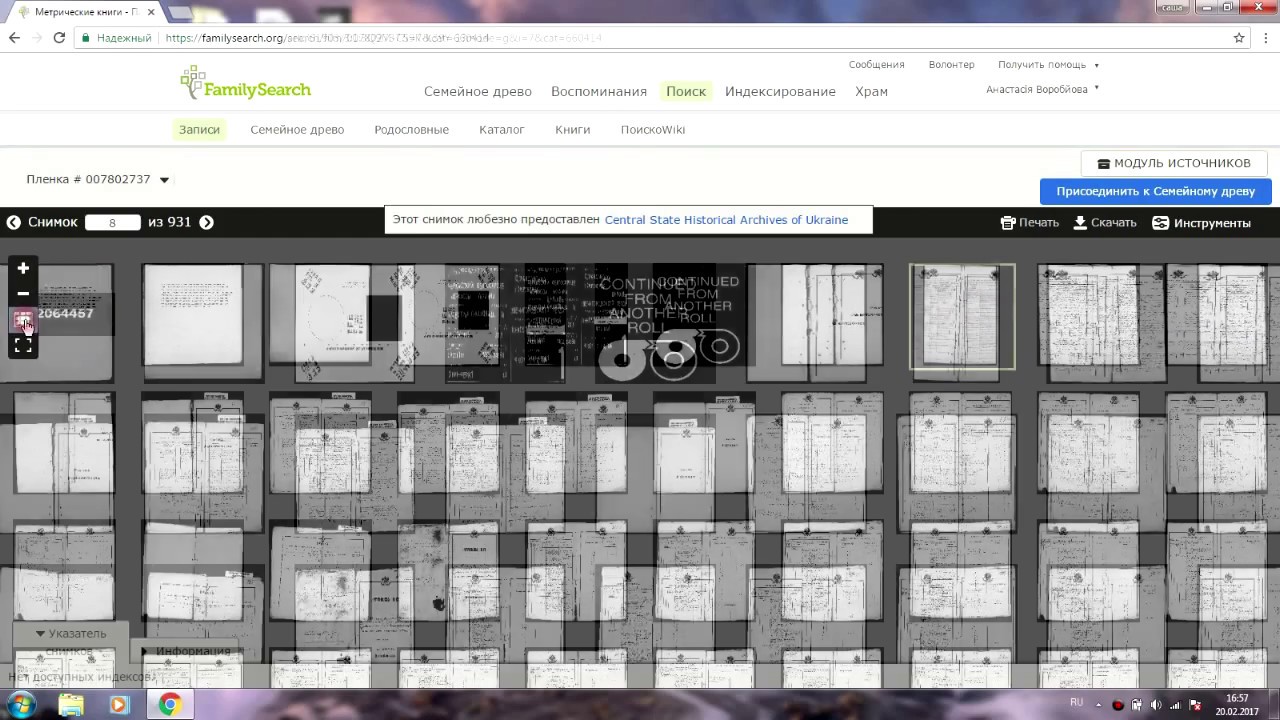Zoom out of the film viewer
Viewport: 1280px width, 720px height.
[x=23, y=293]
